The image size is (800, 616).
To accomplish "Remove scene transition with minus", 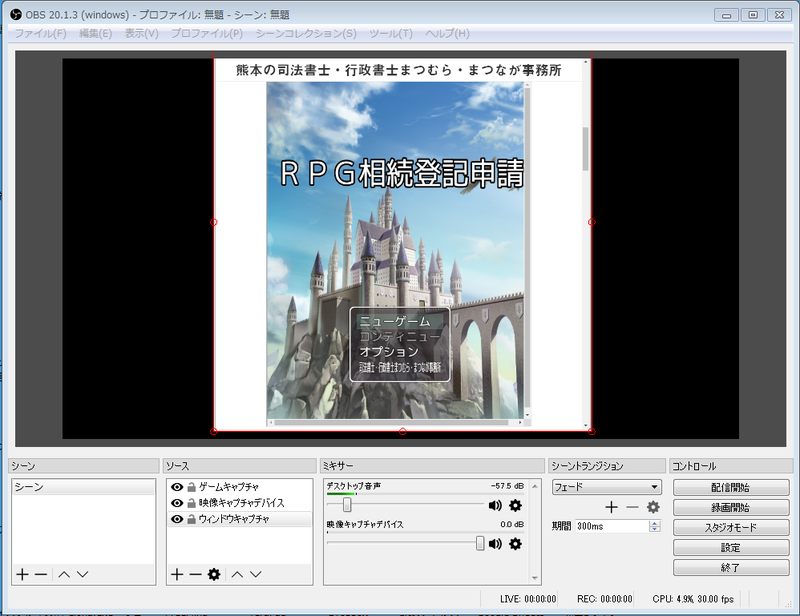I will tap(632, 507).
